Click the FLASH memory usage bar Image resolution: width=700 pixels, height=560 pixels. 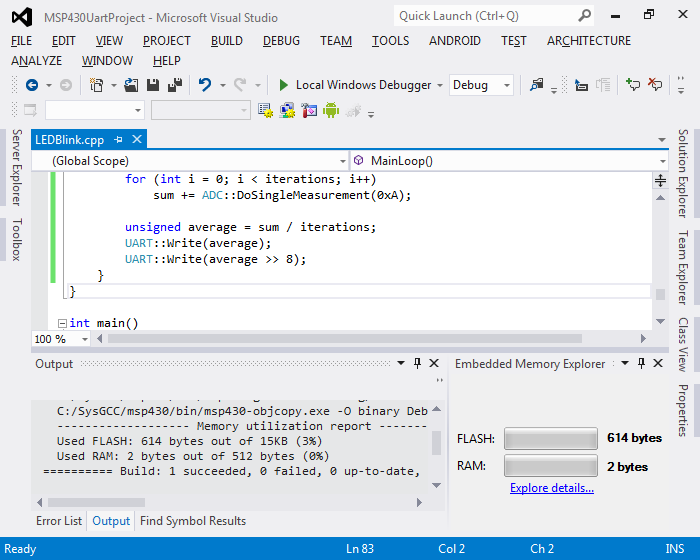550,438
